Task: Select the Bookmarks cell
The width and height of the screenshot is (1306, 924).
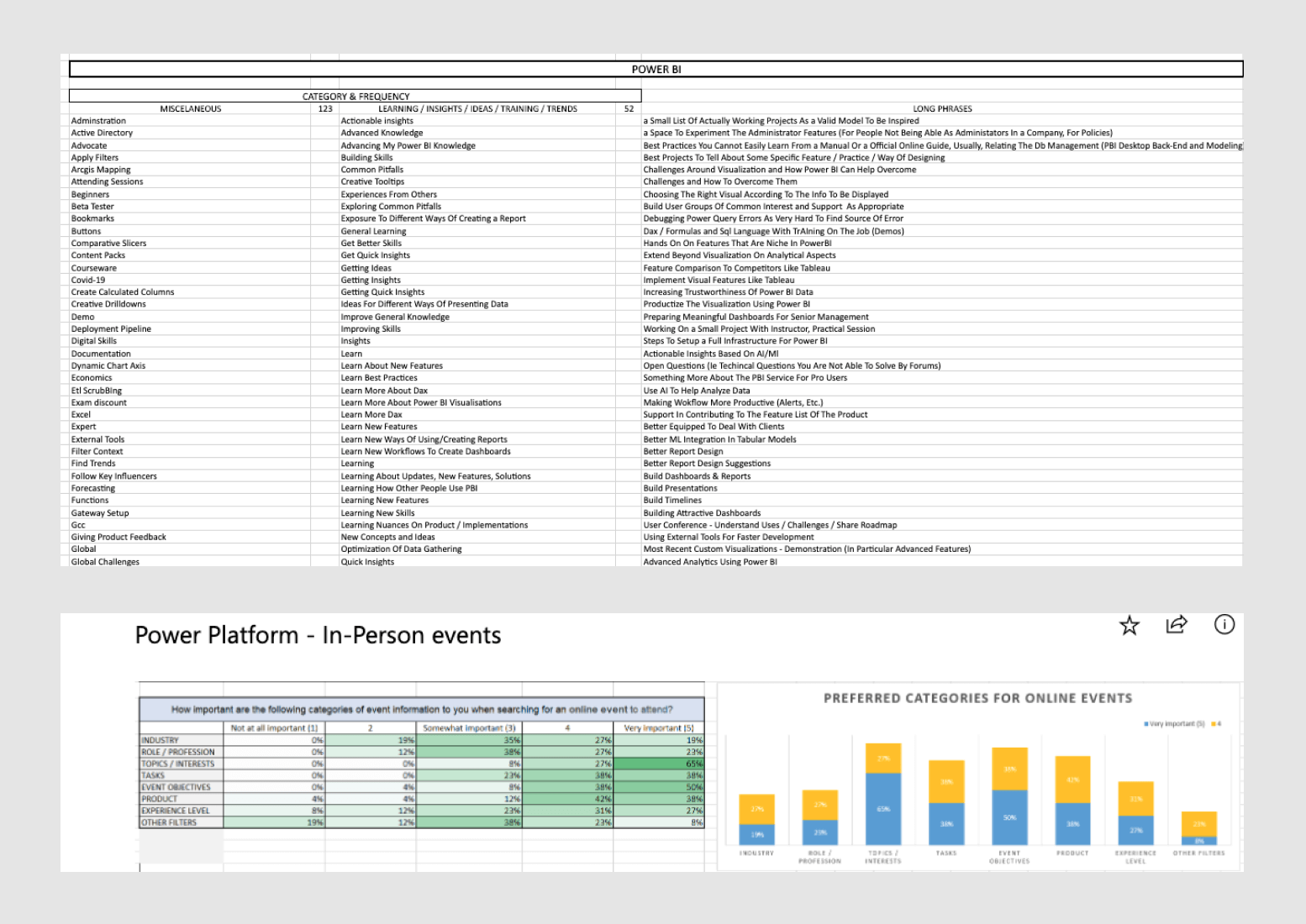Action: pos(190,218)
